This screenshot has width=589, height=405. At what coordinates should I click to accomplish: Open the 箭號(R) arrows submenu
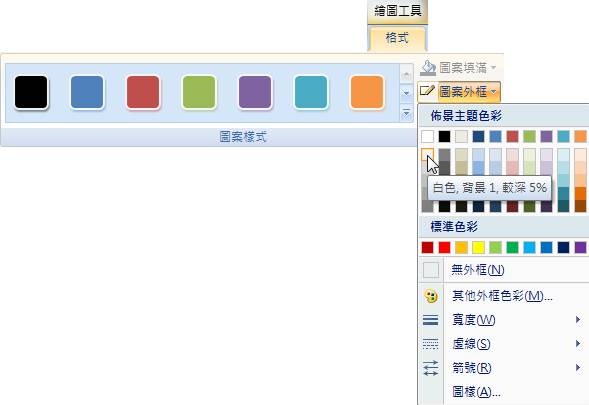pyautogui.click(x=504, y=368)
